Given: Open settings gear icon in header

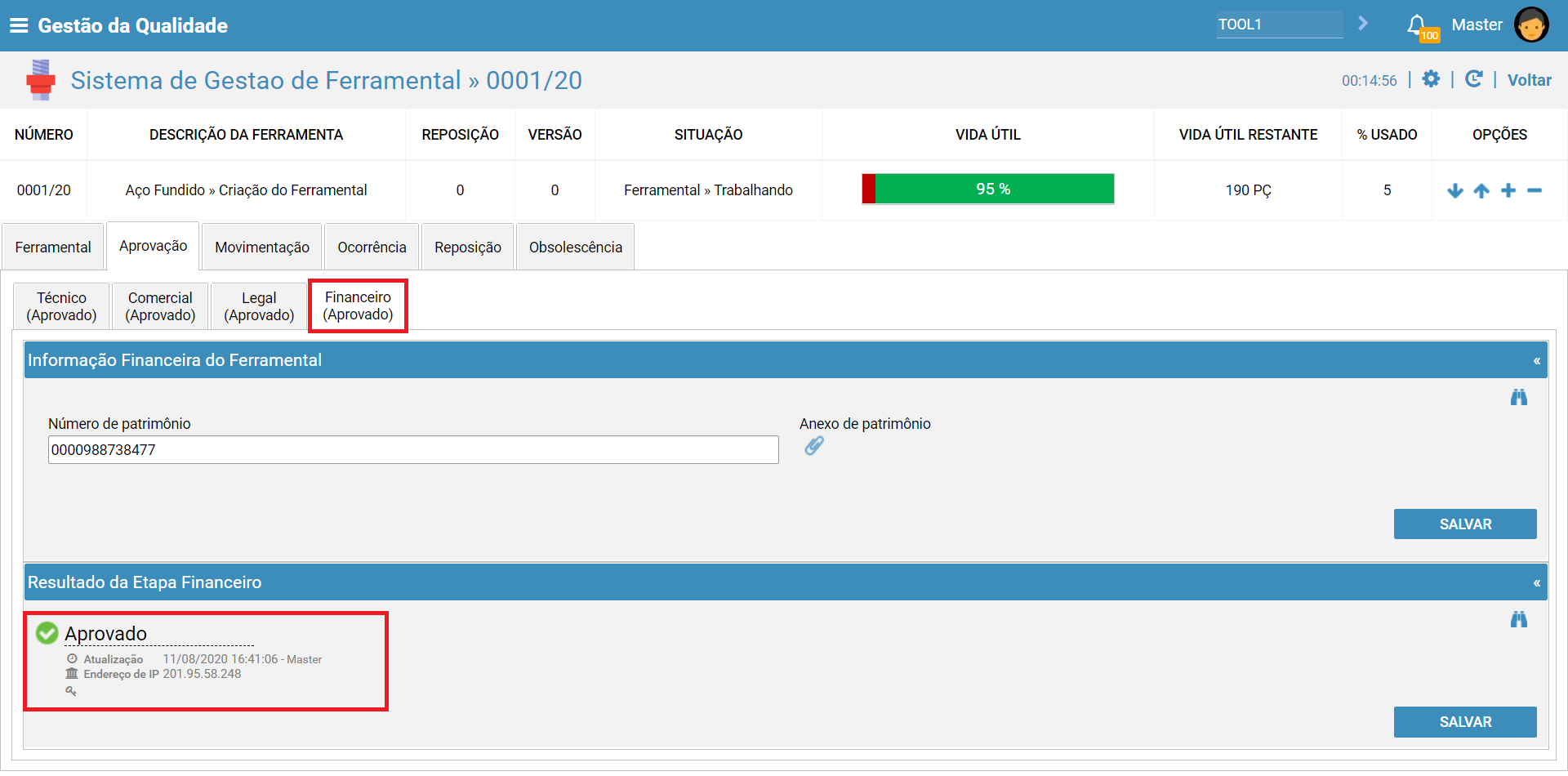Looking at the screenshot, I should click(1431, 79).
